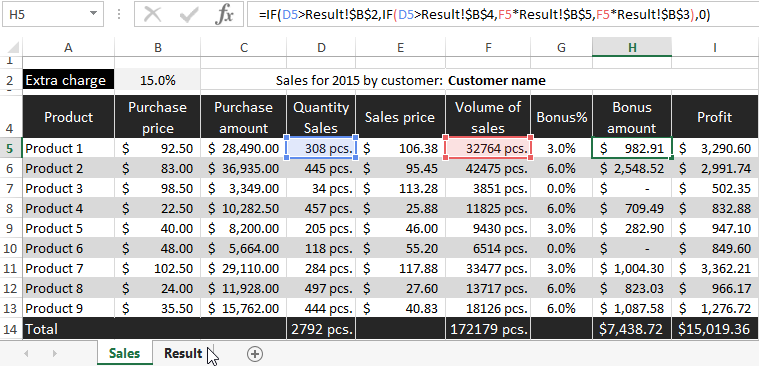Click the Bonus amount header cell
Viewport: 759px width, 366px height.
pos(632,117)
